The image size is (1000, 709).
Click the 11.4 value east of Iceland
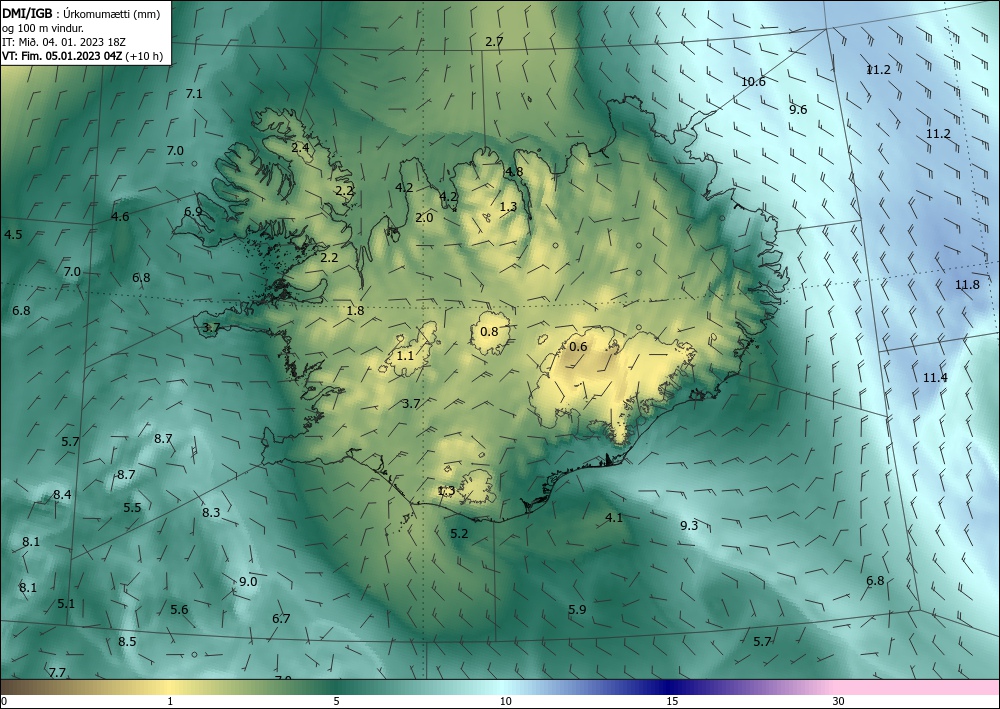[x=935, y=378]
